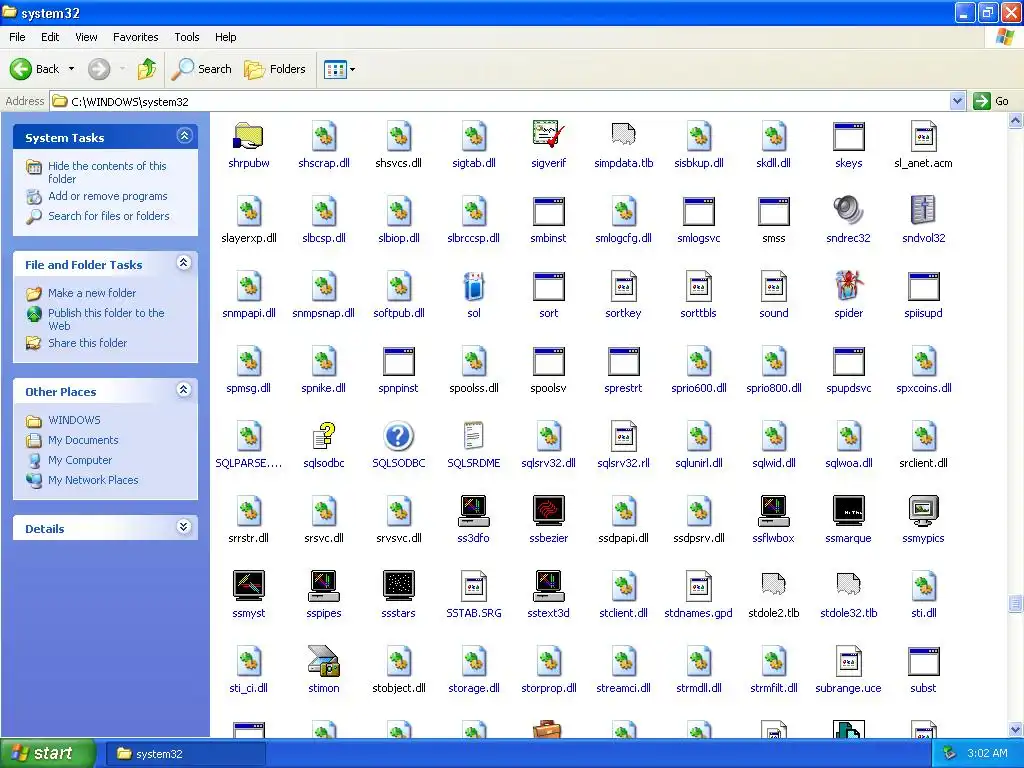Select the subrange.uce file icon
Viewport: 1024px width, 768px height.
click(848, 661)
